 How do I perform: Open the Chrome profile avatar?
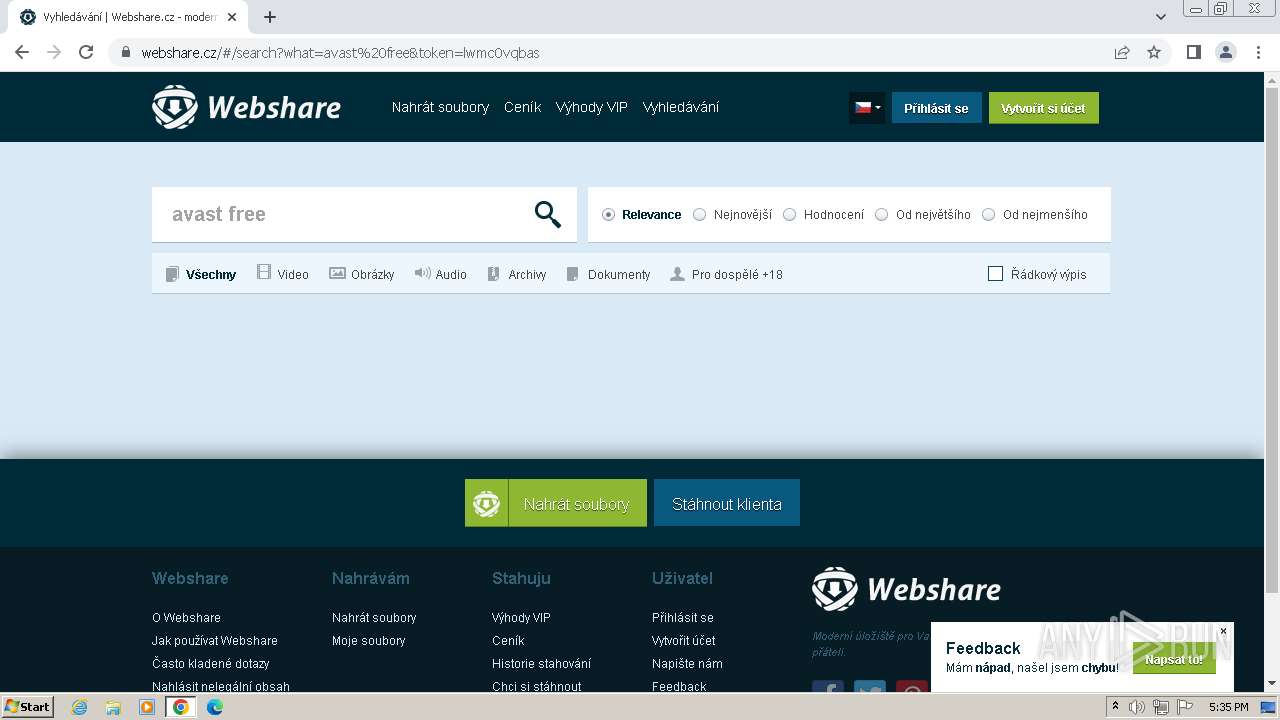[1226, 53]
